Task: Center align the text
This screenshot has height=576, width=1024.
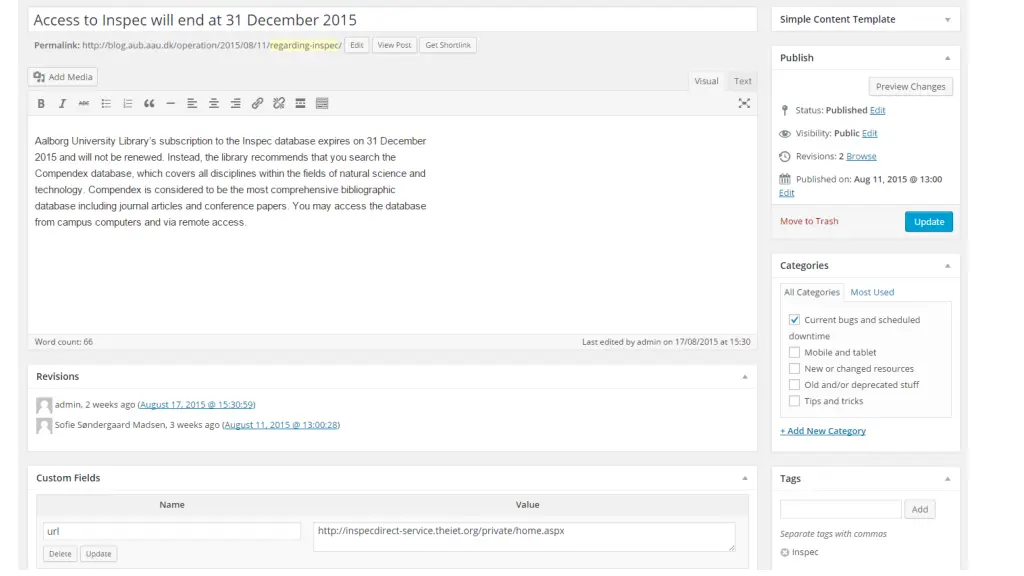Action: point(214,103)
